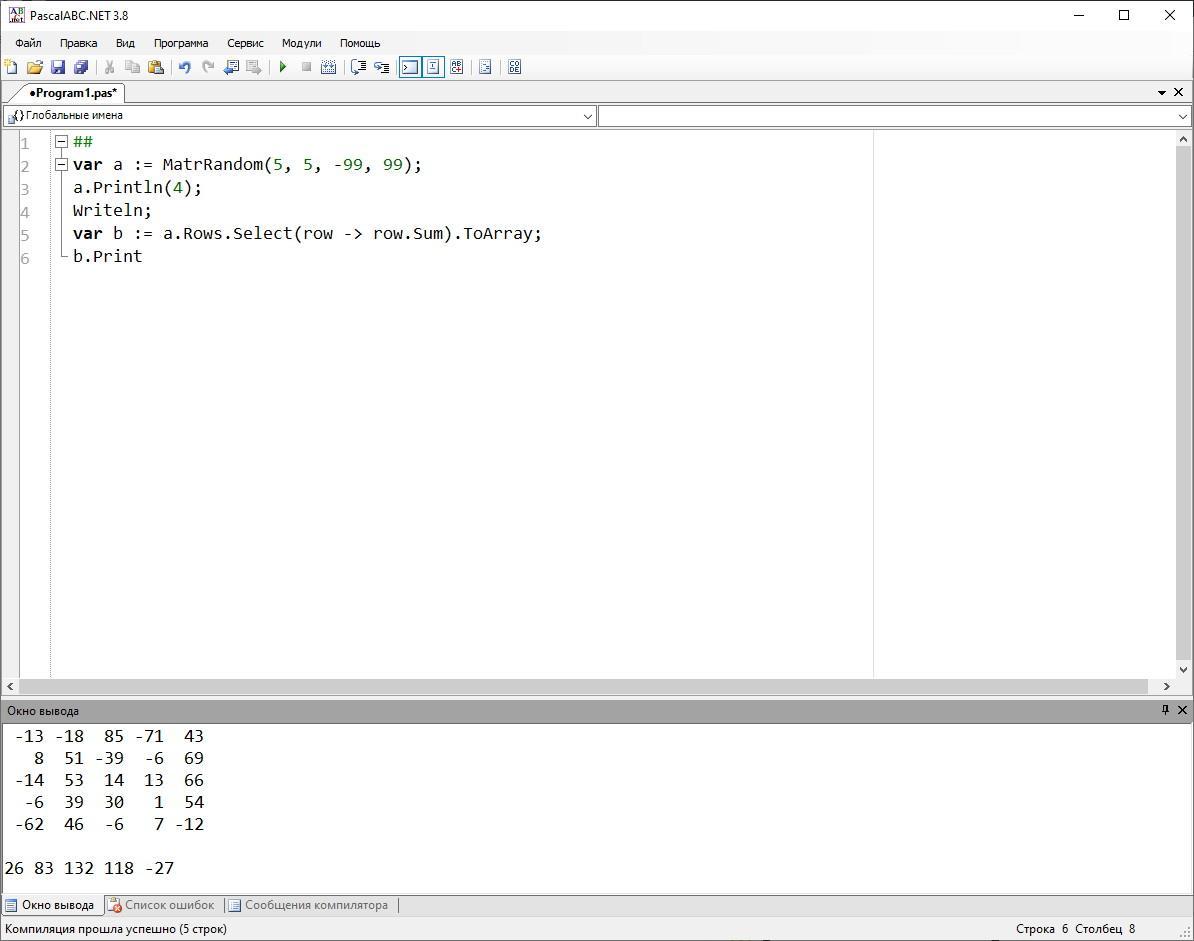This screenshot has width=1194, height=941.
Task: Open the Вид menu
Action: pyautogui.click(x=125, y=43)
